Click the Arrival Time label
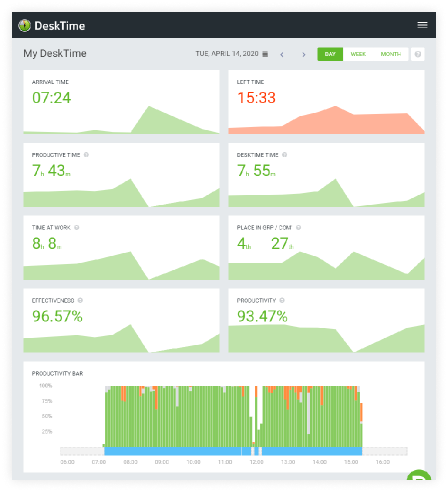 coord(50,82)
